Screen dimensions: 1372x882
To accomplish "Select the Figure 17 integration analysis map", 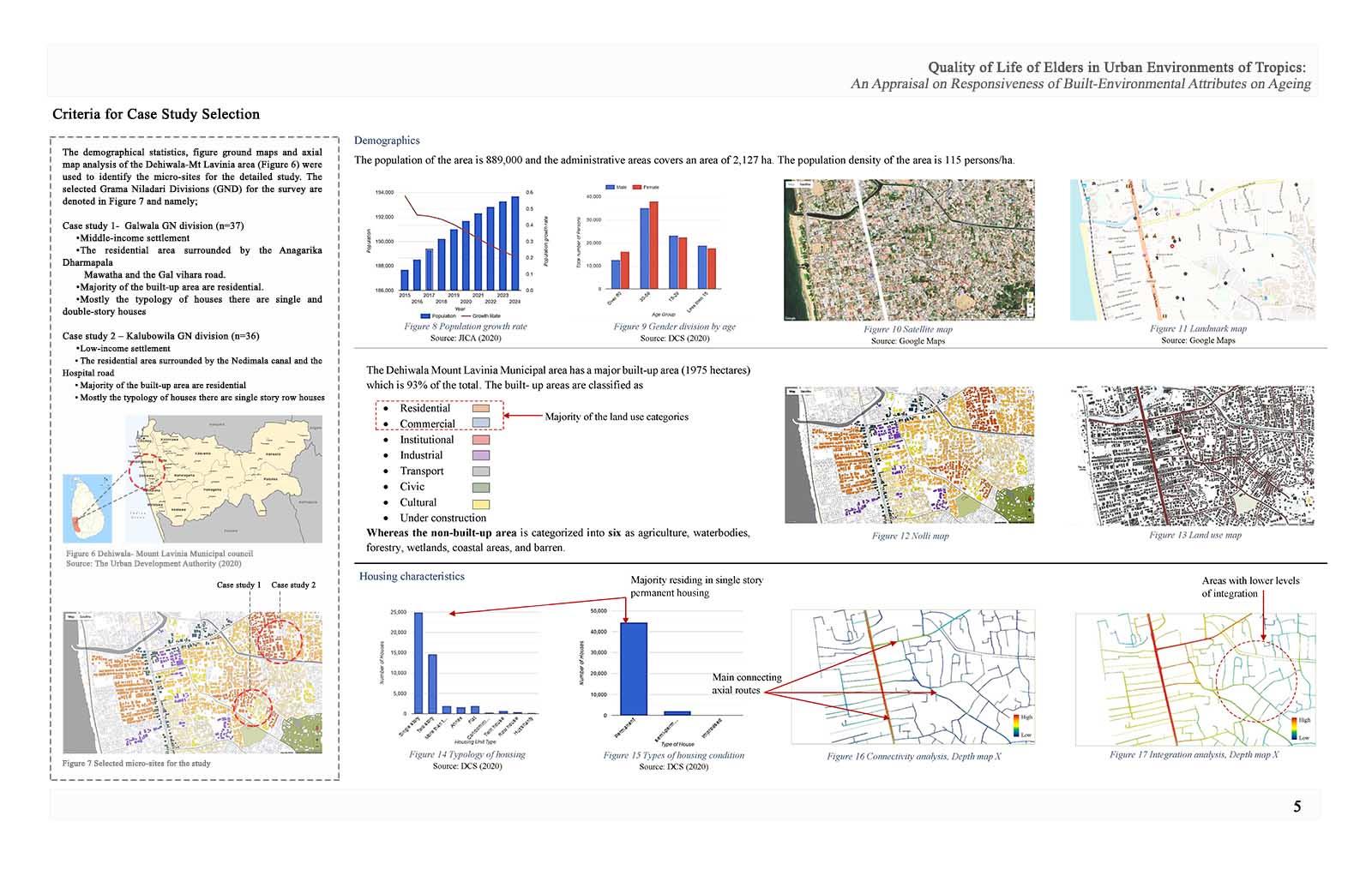I will (1195, 679).
